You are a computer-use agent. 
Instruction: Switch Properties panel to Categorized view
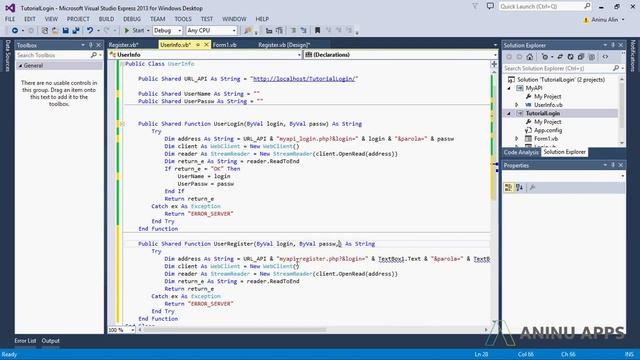click(509, 187)
